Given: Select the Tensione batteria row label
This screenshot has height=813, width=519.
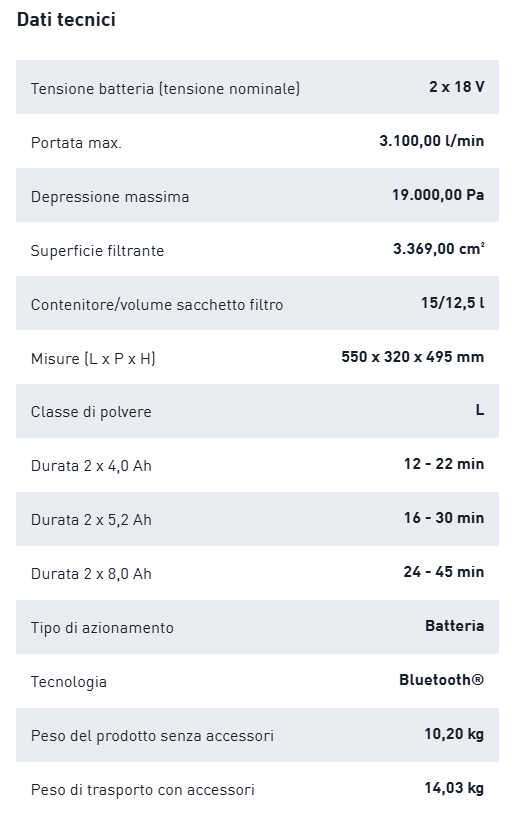Looking at the screenshot, I should coord(165,89).
